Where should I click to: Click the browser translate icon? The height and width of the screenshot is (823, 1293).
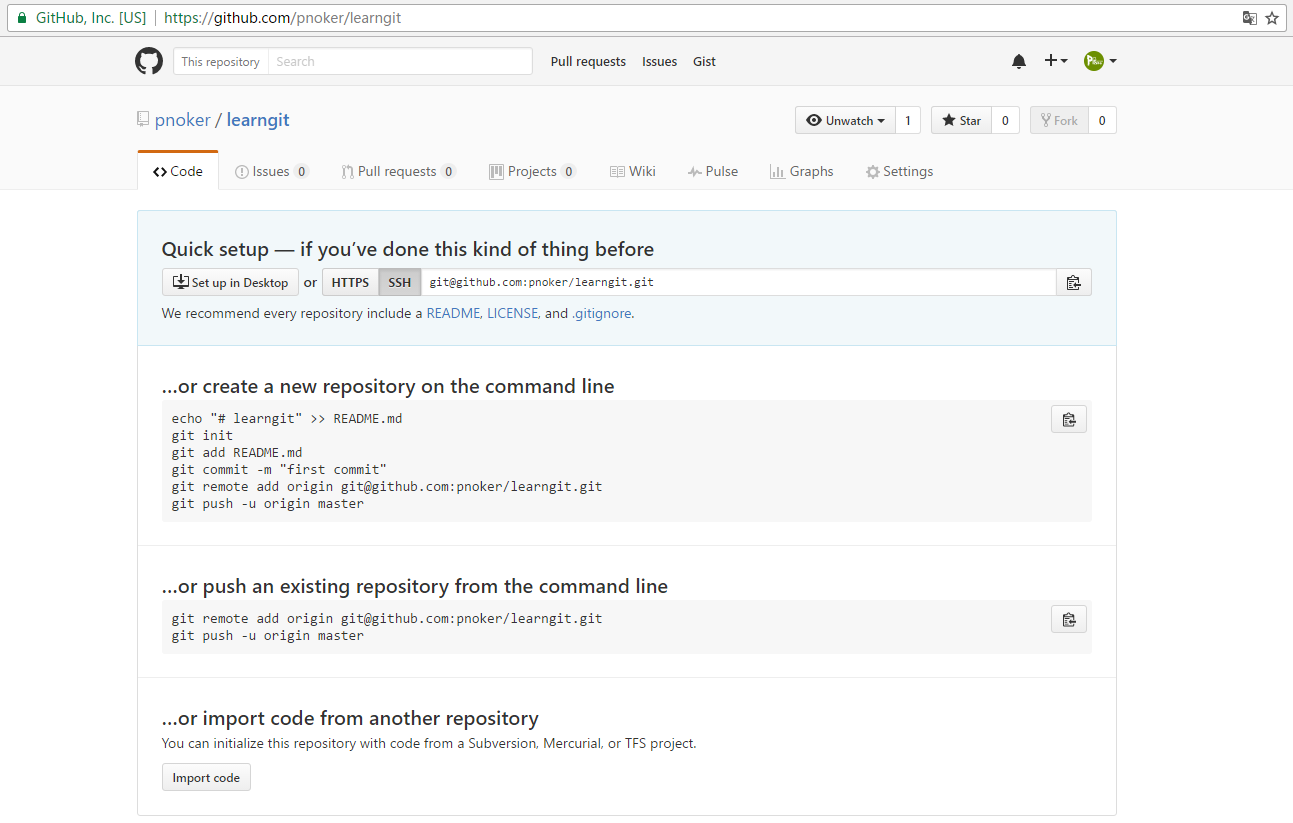click(1249, 18)
